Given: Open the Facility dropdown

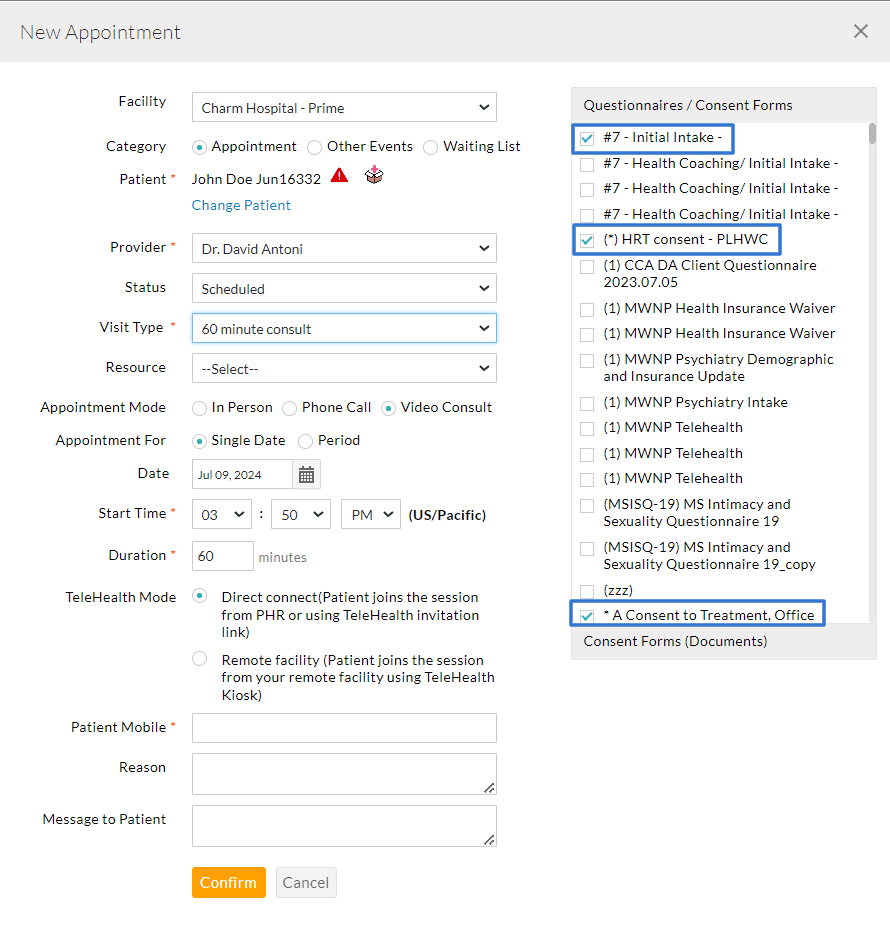Looking at the screenshot, I should pyautogui.click(x=344, y=108).
